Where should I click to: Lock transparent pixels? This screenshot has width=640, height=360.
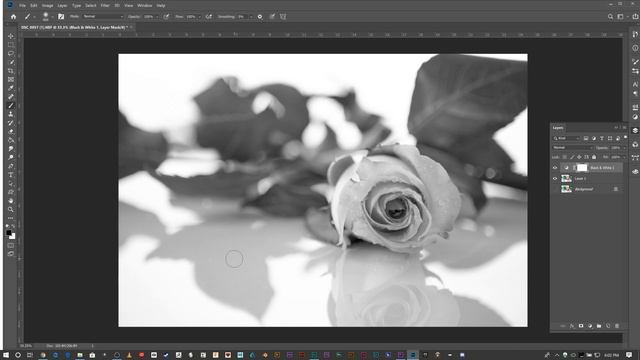click(565, 157)
